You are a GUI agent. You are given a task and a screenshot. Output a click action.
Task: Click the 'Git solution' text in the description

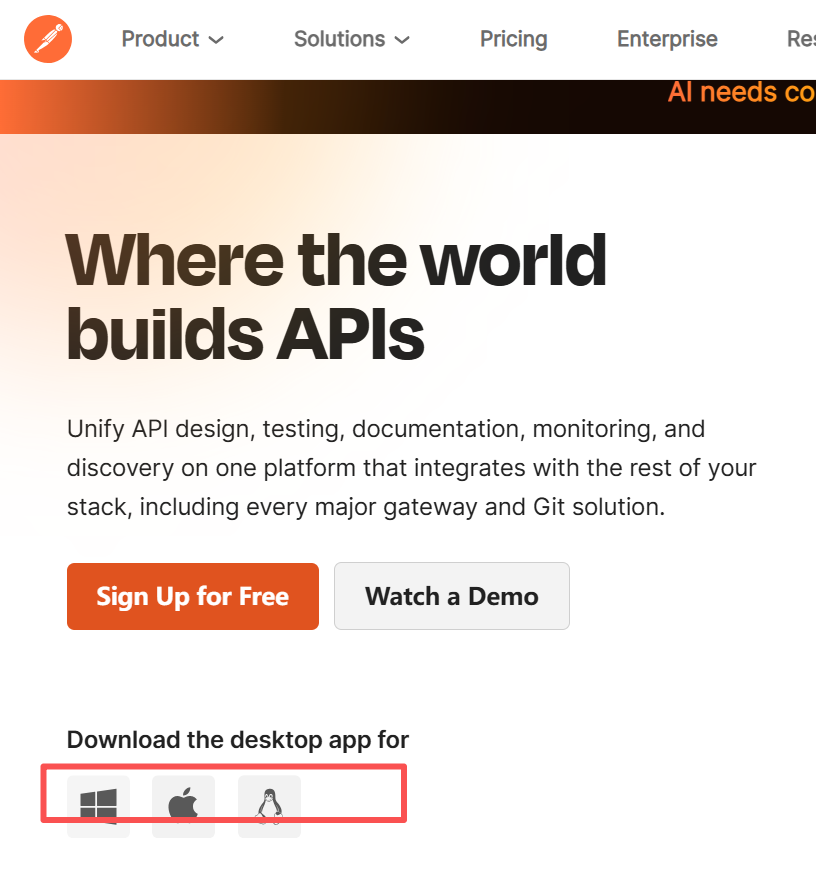[x=599, y=507]
